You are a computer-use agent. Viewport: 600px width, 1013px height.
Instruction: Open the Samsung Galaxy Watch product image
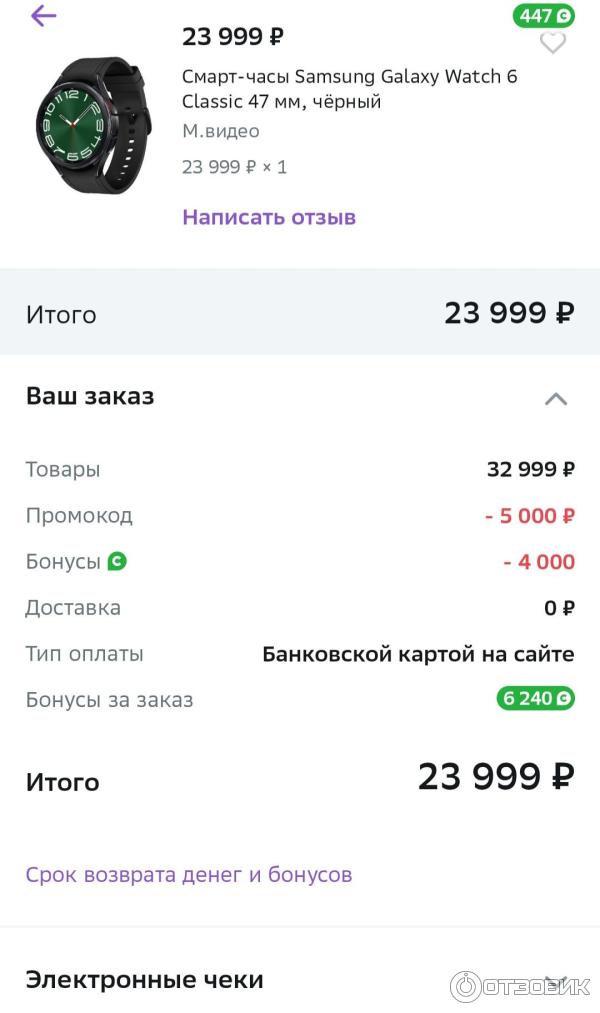[x=93, y=123]
